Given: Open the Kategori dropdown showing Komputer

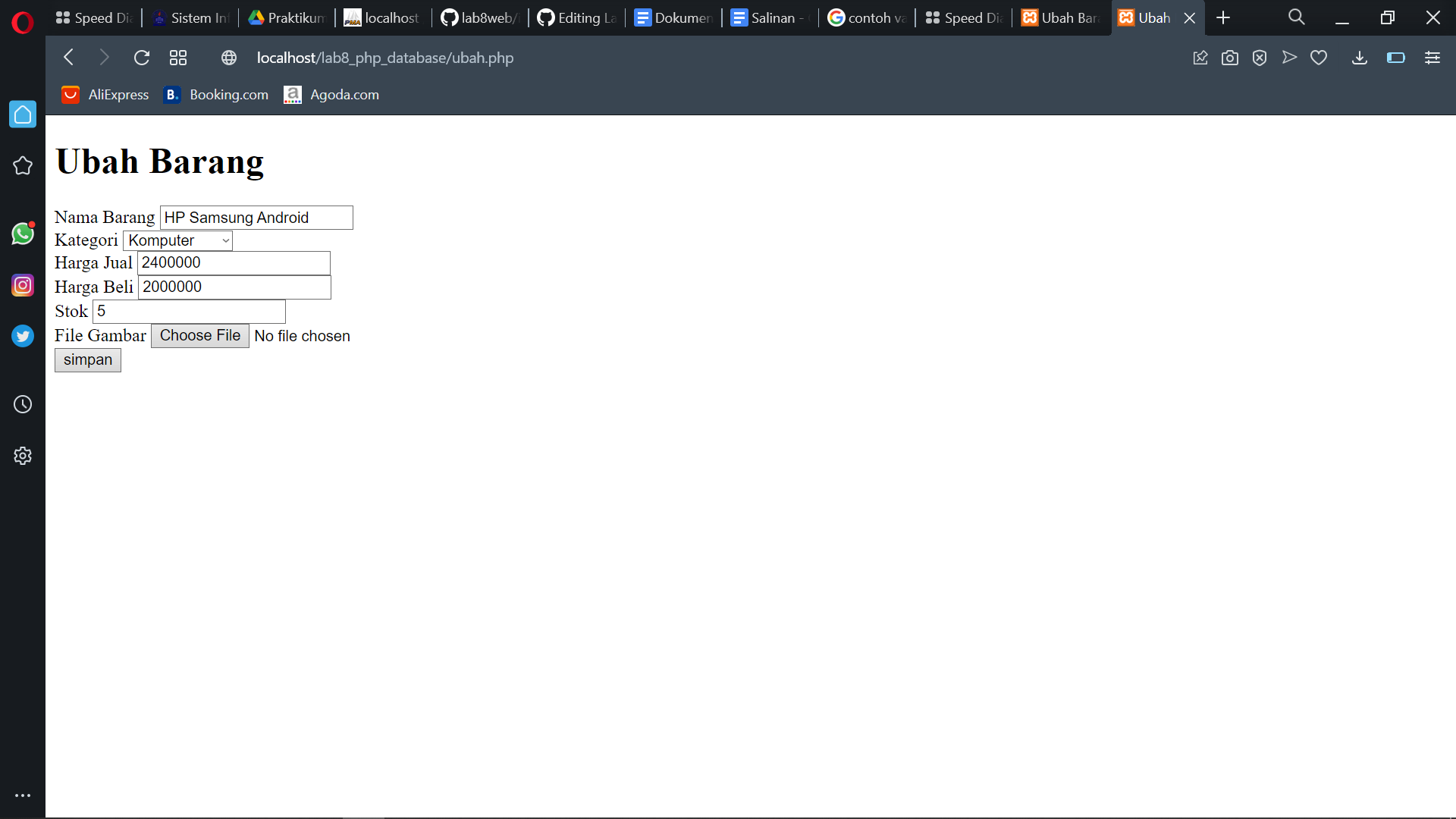Looking at the screenshot, I should (x=177, y=240).
